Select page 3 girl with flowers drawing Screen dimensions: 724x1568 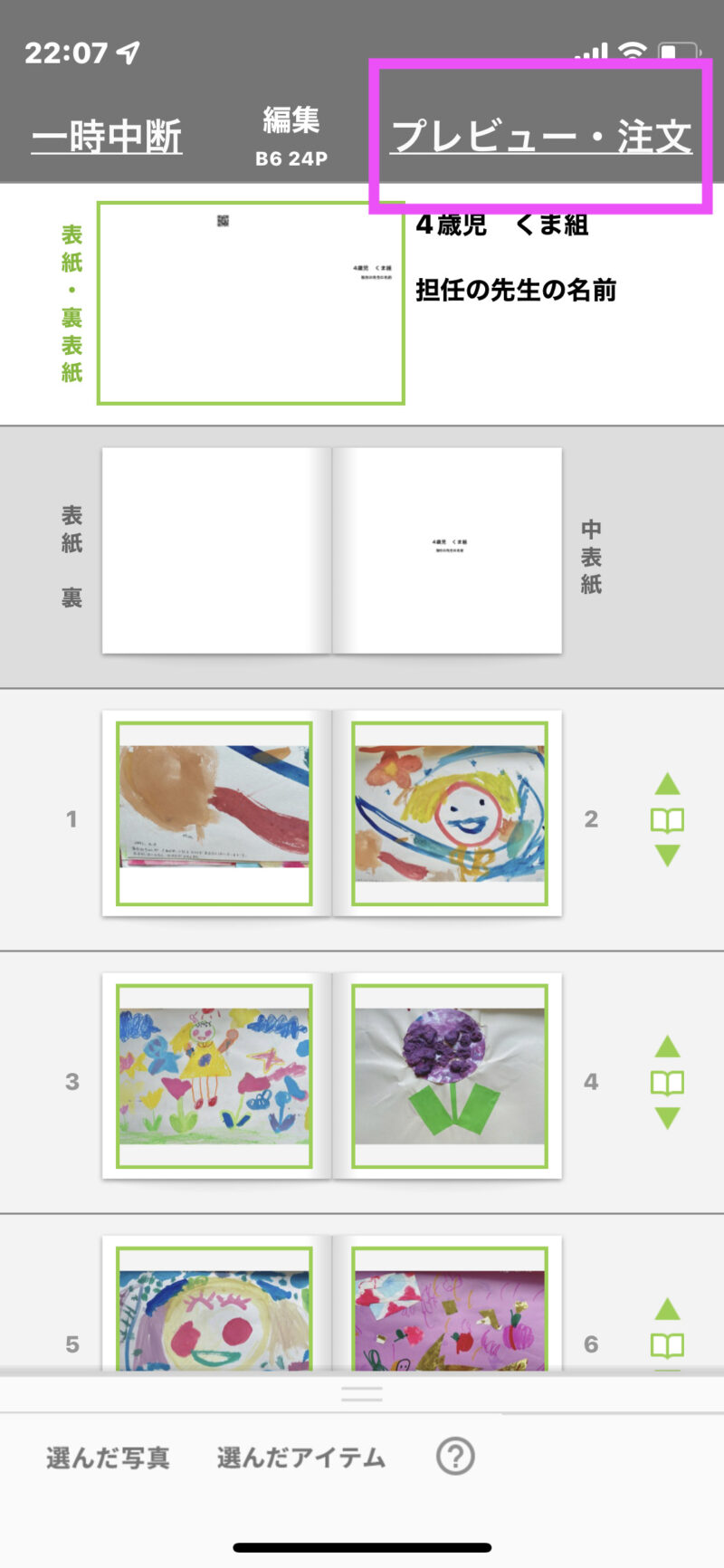click(214, 1076)
